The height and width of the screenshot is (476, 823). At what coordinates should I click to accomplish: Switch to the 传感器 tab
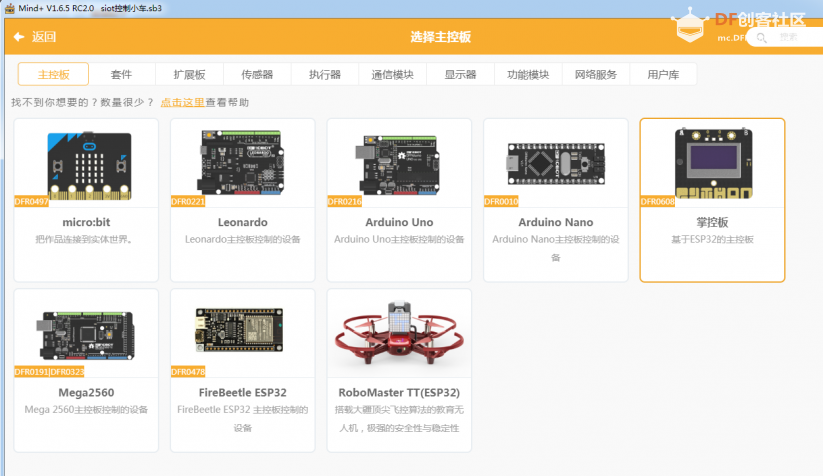[257, 75]
